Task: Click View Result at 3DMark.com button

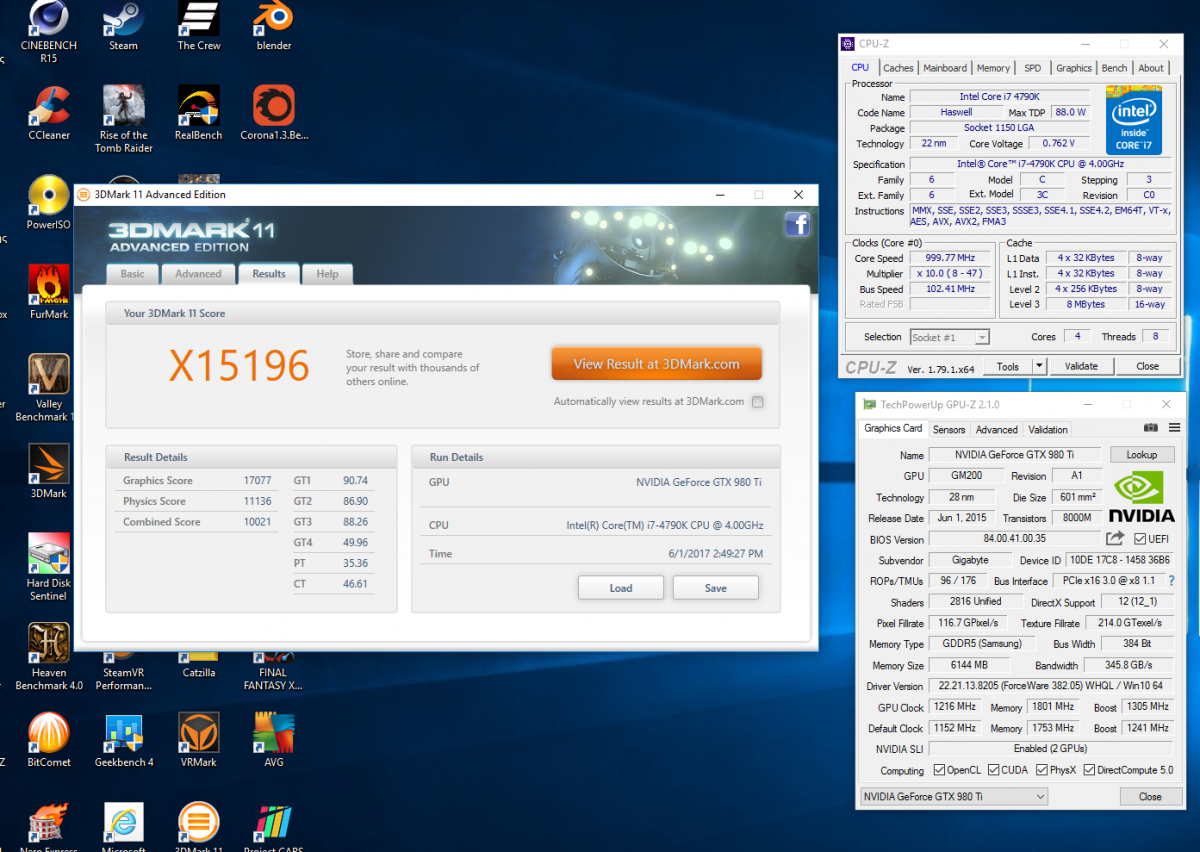Action: tap(656, 364)
